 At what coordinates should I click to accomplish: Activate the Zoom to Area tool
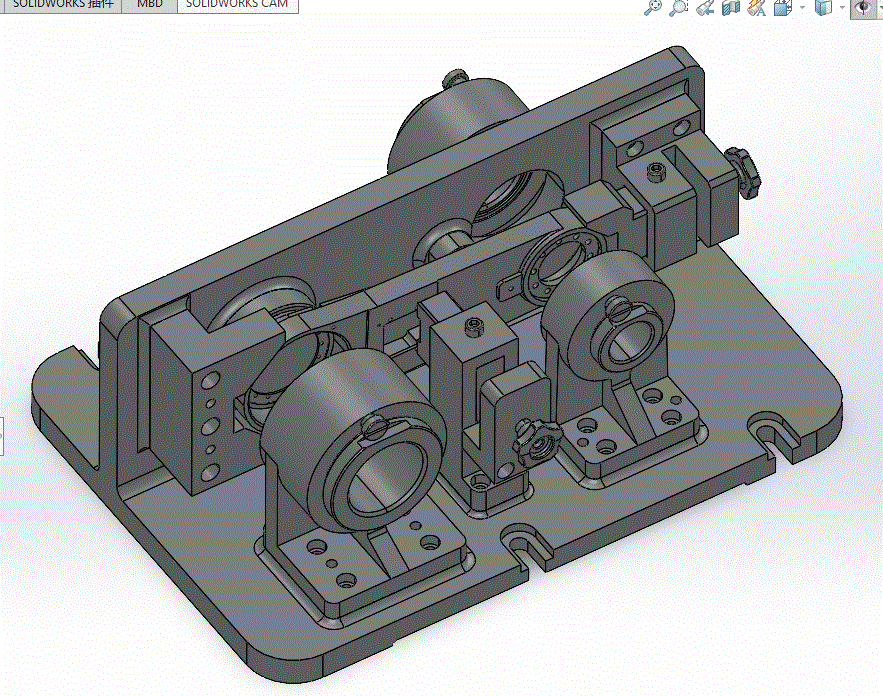coord(679,7)
